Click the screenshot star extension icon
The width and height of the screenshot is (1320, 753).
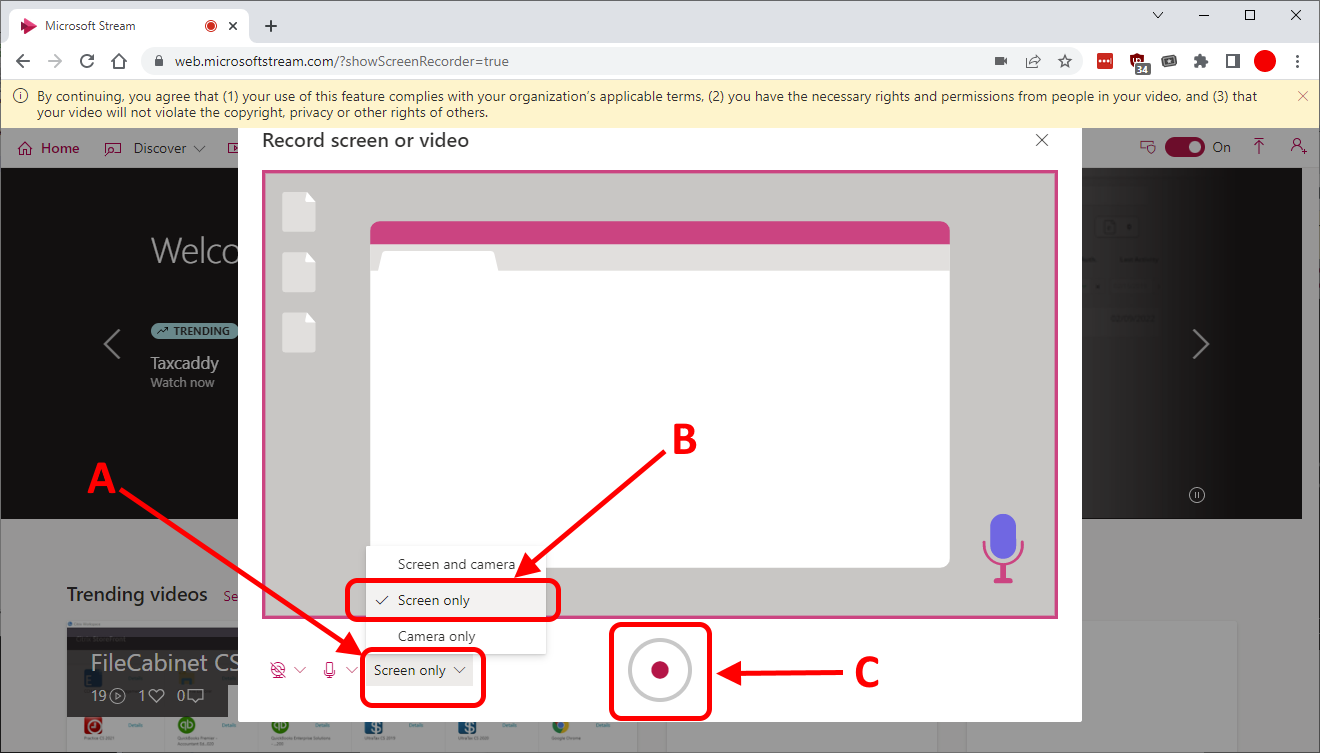click(x=1169, y=61)
